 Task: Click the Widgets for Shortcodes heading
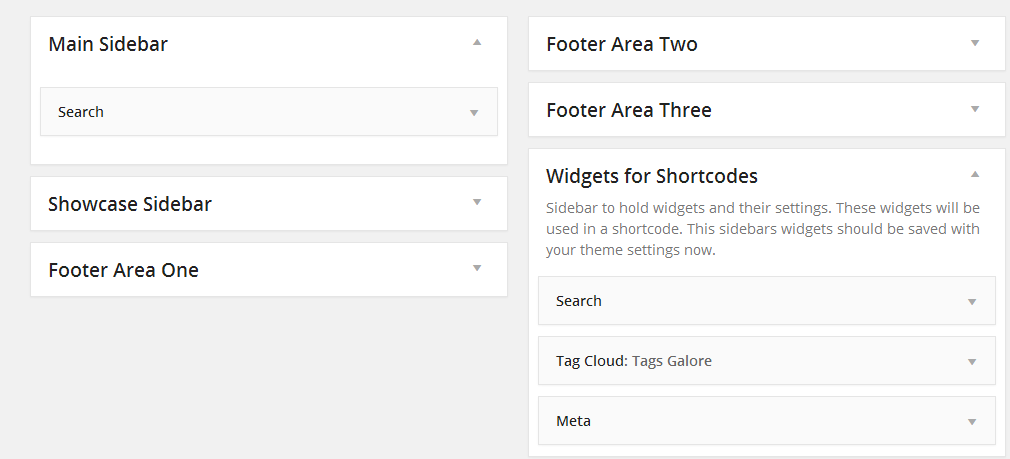click(x=652, y=176)
